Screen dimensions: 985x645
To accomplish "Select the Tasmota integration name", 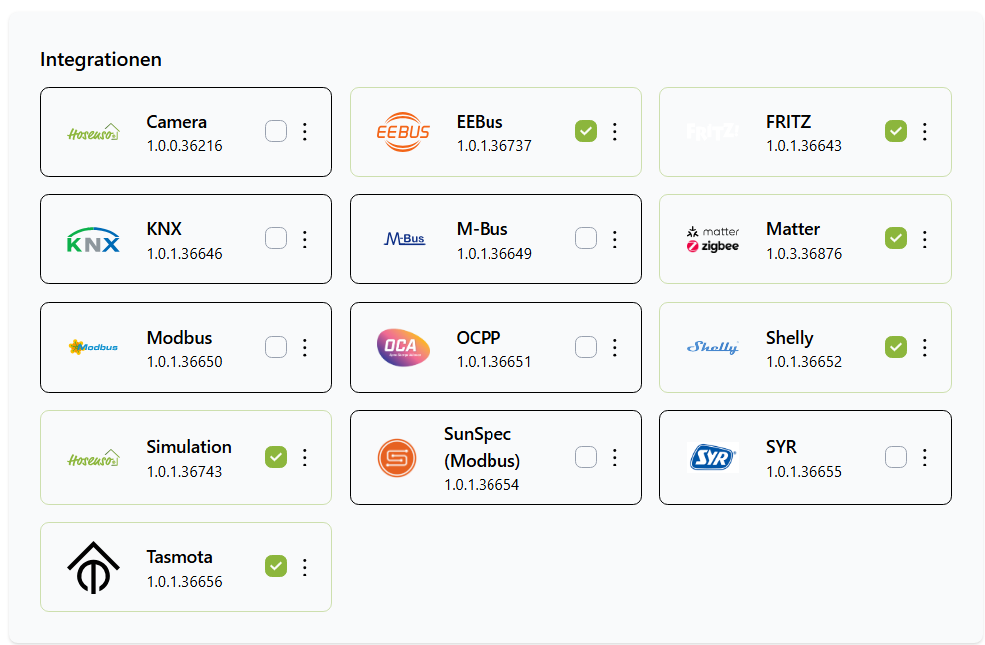I will pos(180,557).
